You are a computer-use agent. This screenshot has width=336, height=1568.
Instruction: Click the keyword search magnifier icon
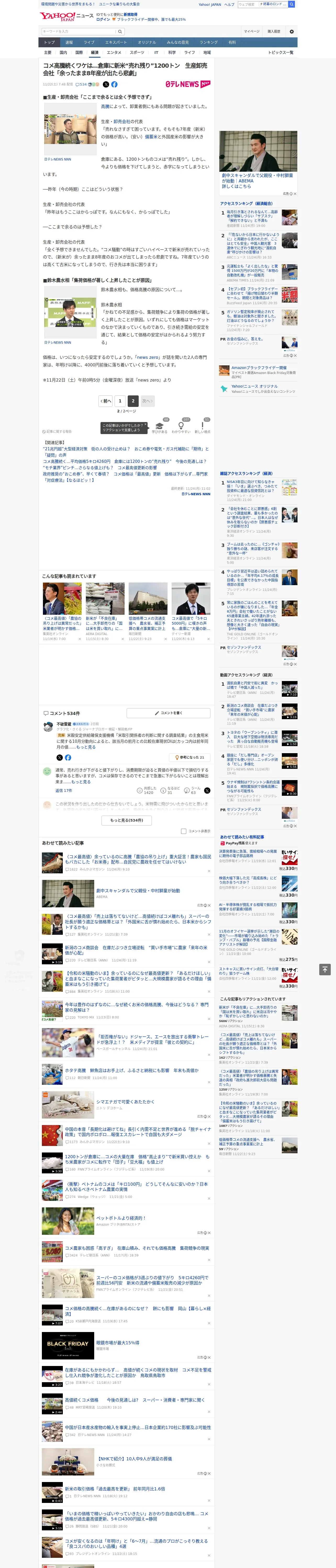pos(120,32)
